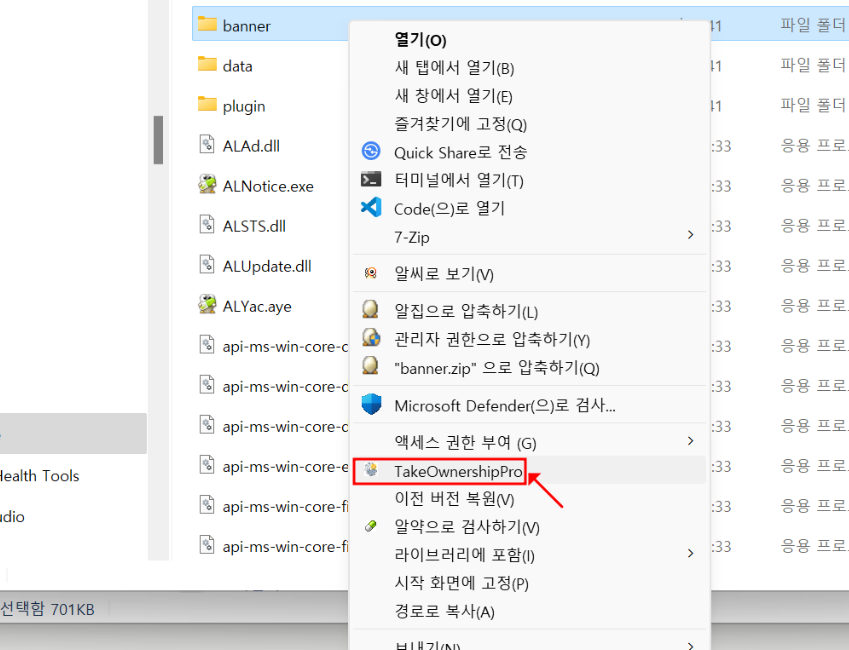The image size is (849, 650).
Task: Select Quick Share로 전송 entry
Action: pos(530,152)
